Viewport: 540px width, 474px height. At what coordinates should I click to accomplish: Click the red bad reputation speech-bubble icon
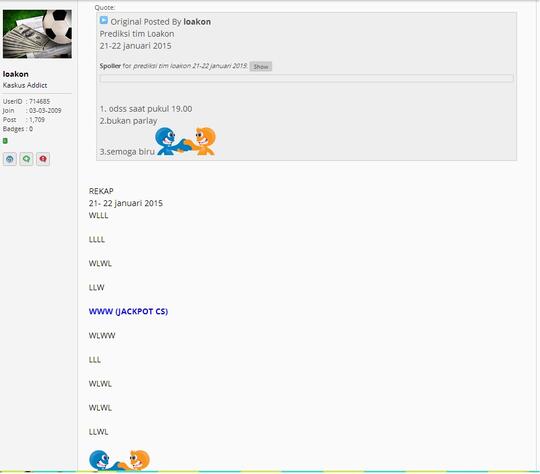pyautogui.click(x=43, y=159)
